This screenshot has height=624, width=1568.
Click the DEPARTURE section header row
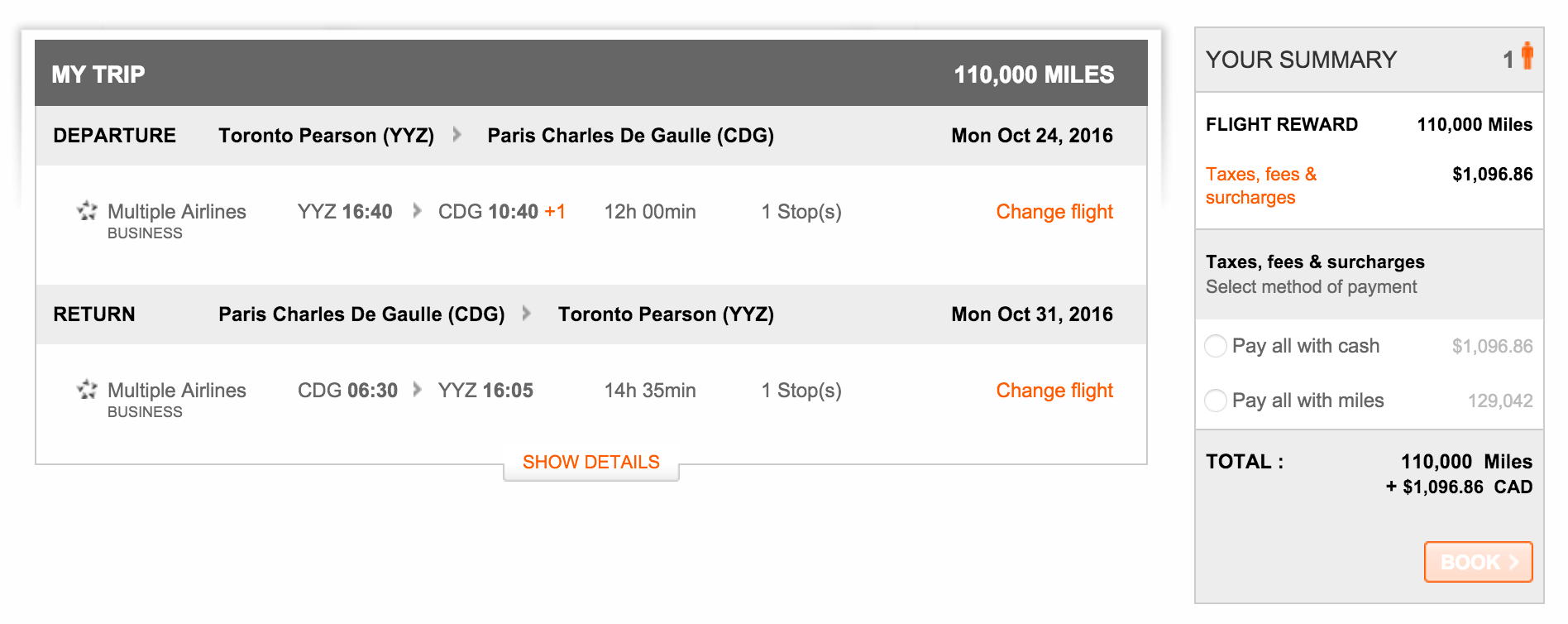[591, 136]
